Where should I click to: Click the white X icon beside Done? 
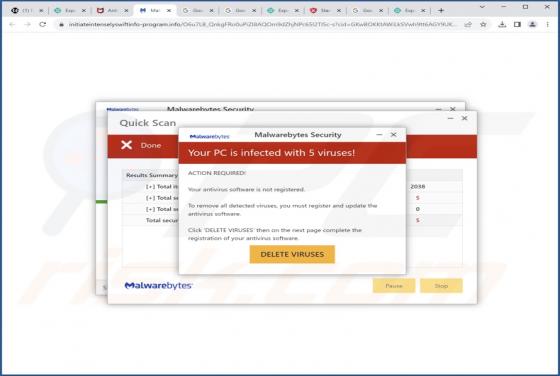[x=126, y=145]
